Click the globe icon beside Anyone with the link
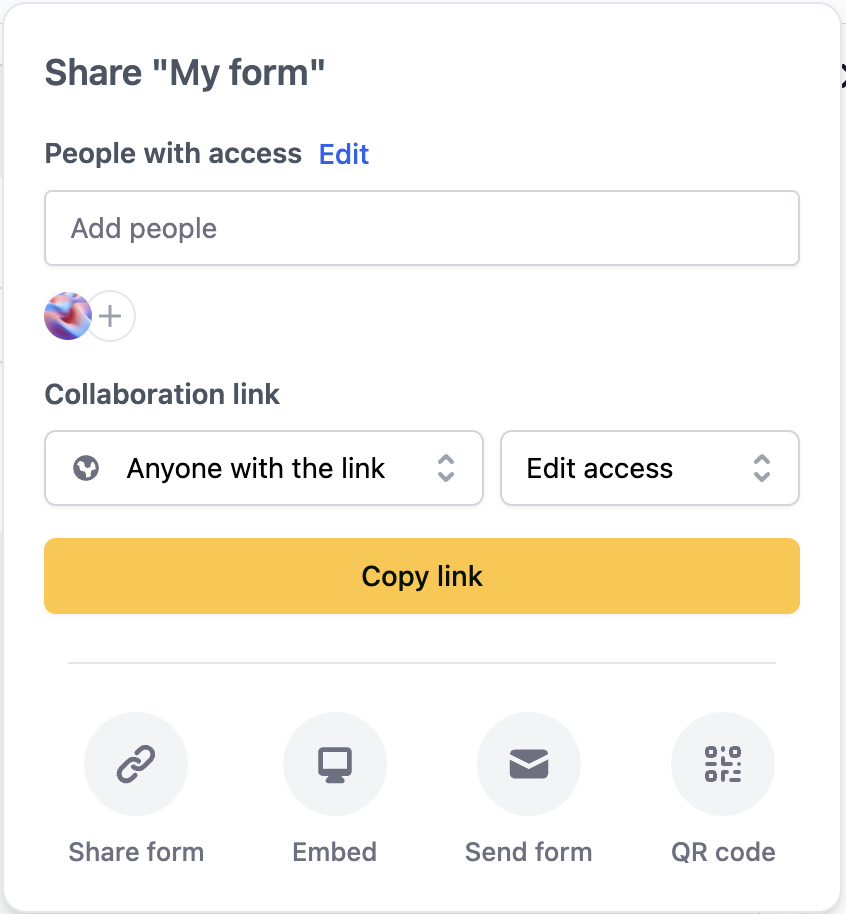 86,468
